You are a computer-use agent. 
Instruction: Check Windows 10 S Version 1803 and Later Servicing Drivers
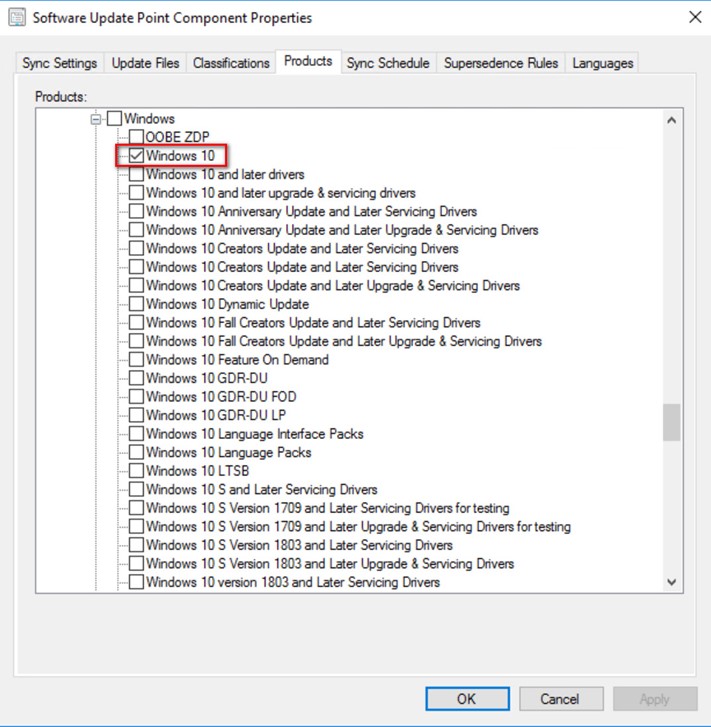136,545
